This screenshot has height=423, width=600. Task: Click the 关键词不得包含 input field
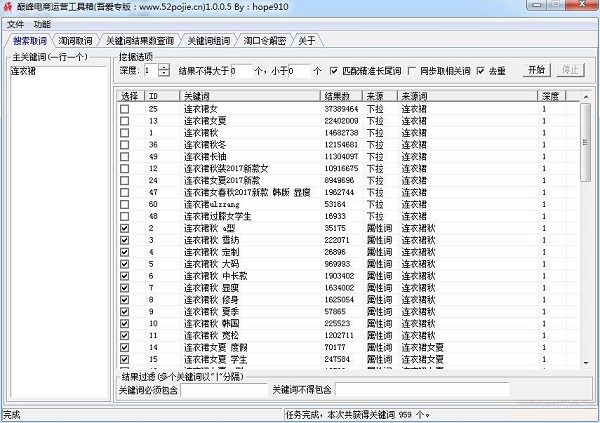[422, 390]
